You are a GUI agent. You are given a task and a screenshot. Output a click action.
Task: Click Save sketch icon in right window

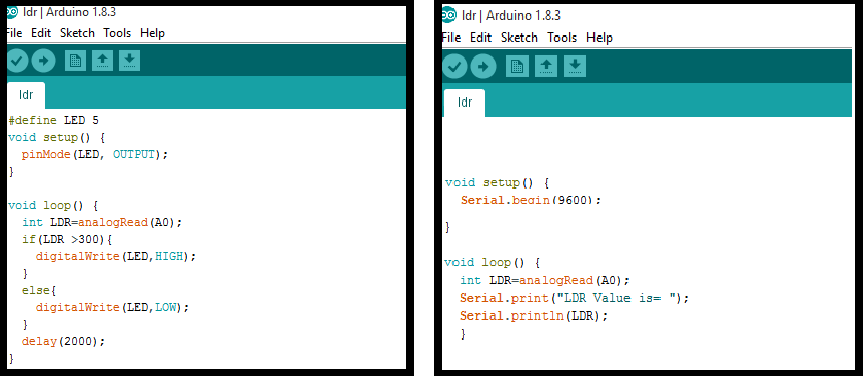pos(575,67)
